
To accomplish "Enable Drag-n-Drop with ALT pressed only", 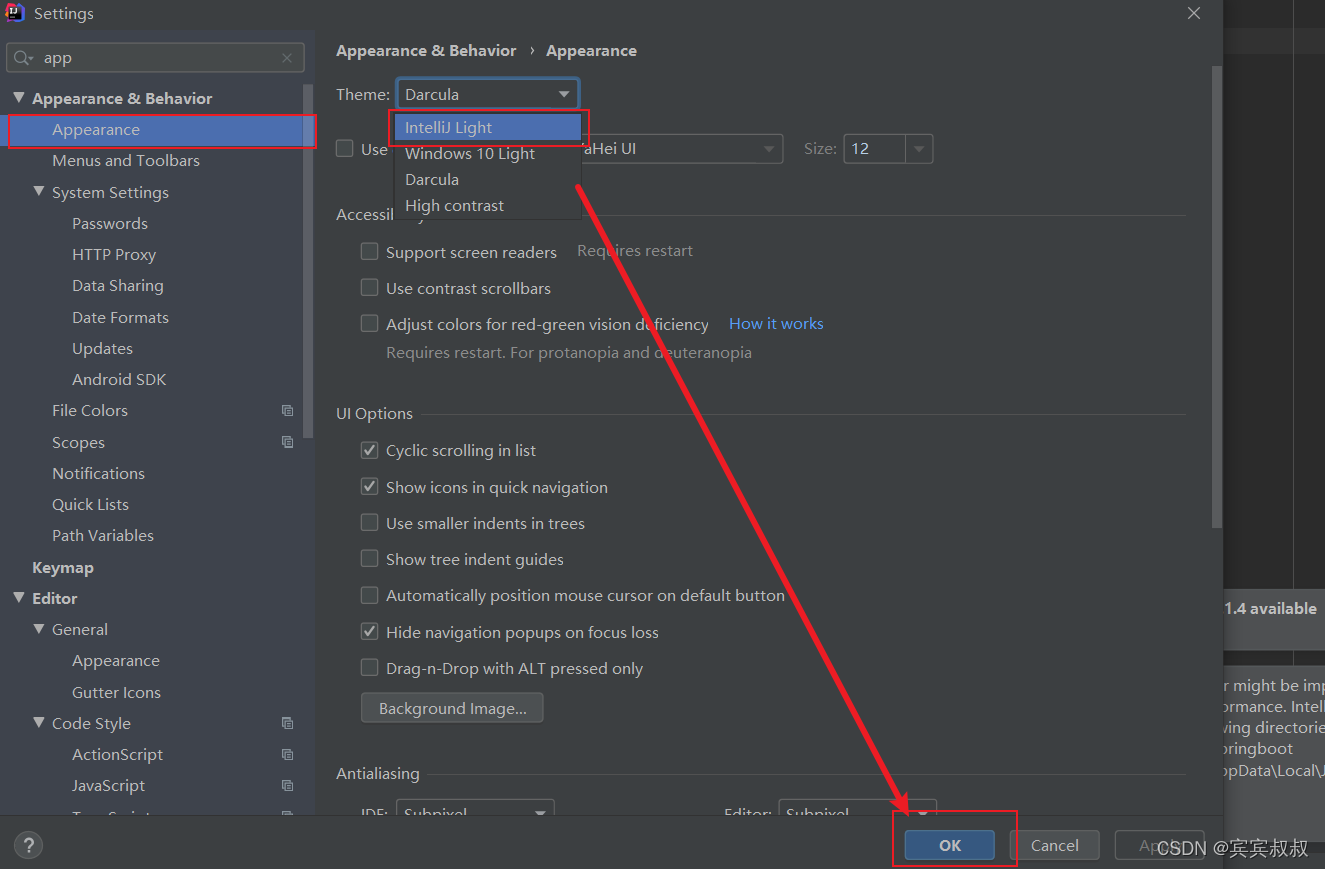I will (370, 668).
